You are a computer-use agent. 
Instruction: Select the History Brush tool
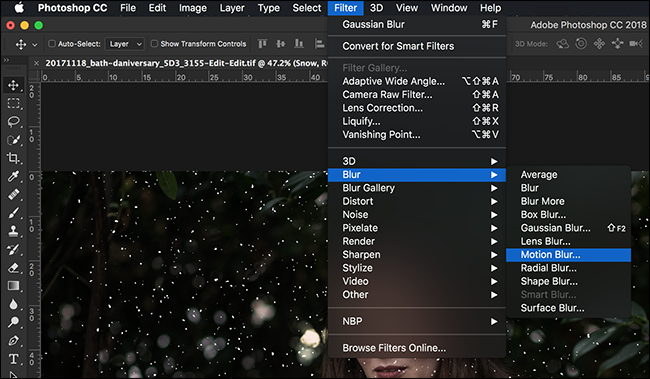(13, 249)
